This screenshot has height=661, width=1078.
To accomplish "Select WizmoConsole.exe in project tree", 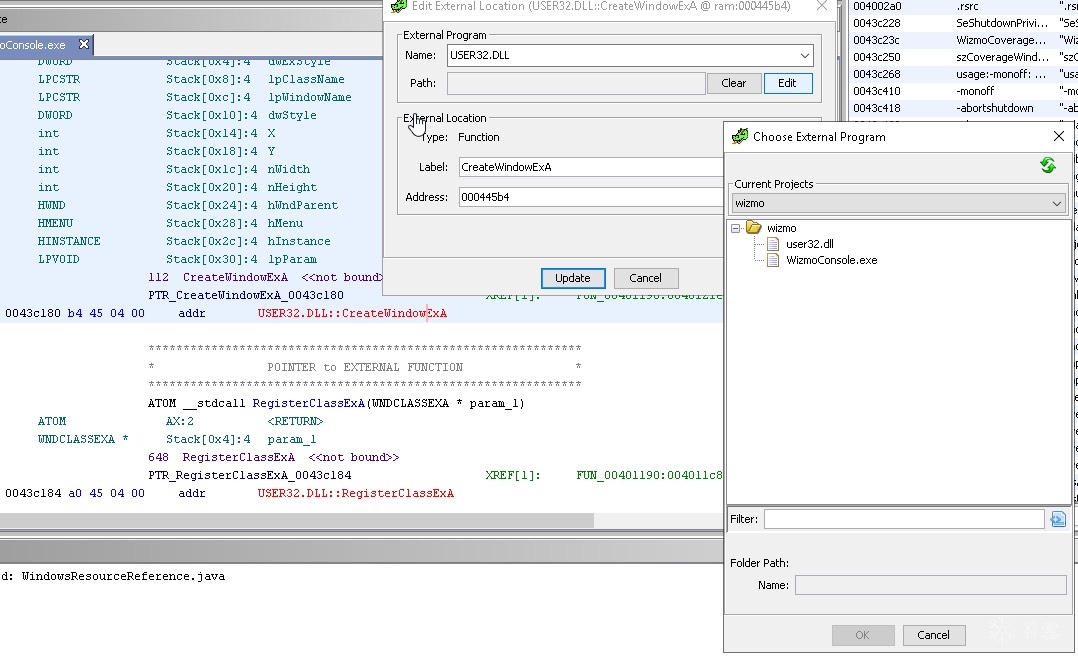I will (831, 260).
